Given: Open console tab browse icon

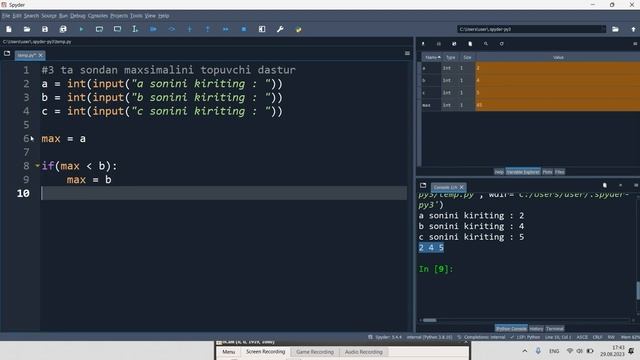Looking at the screenshot, I should [x=423, y=185].
